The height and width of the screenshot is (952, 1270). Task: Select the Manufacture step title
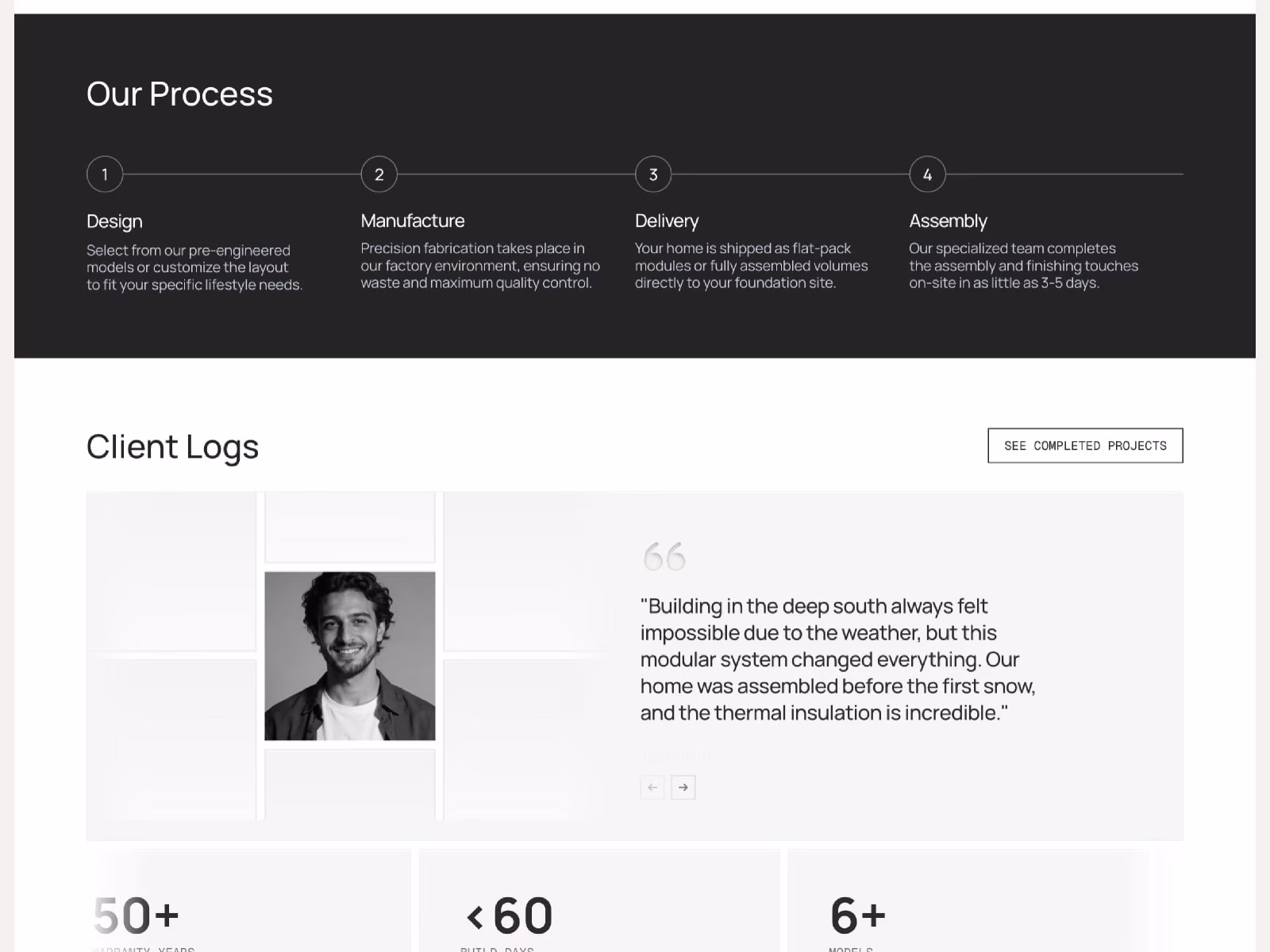[413, 221]
